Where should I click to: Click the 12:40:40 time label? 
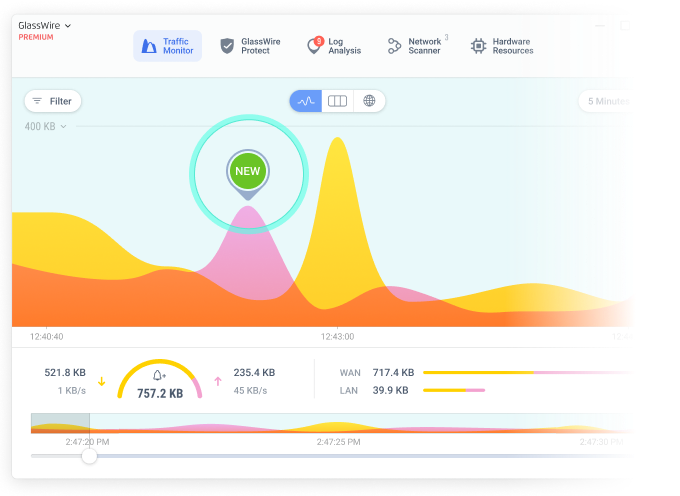pos(46,336)
